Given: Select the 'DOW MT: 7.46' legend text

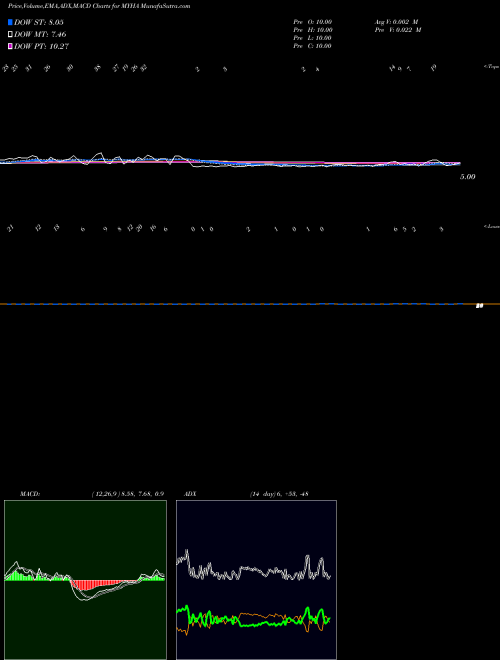Looking at the screenshot, I should pos(40,34).
